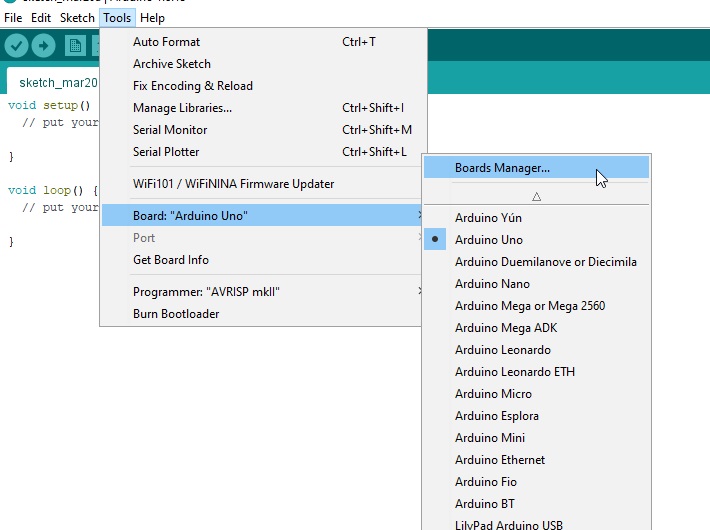Viewport: 710px width, 530px height.
Task: Select the Arduino Nano board
Action: tap(537, 284)
